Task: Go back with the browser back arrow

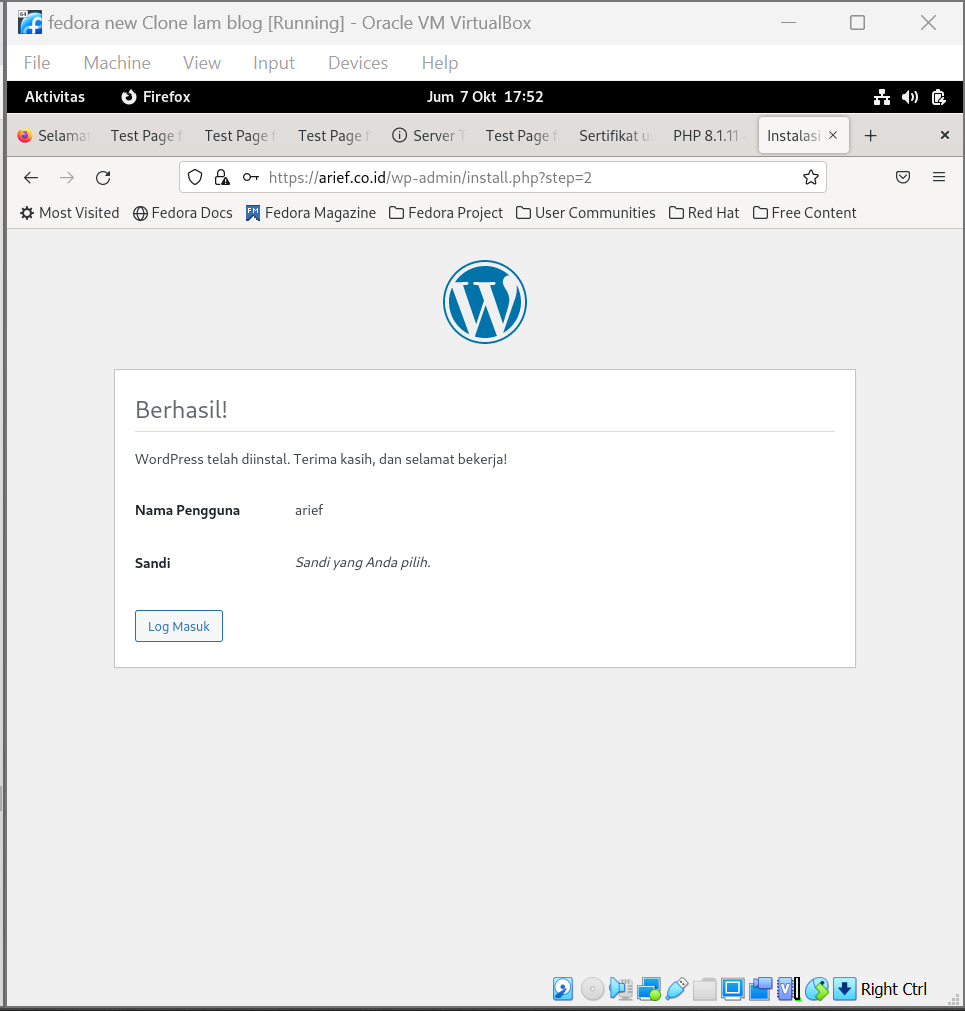Action: [x=31, y=177]
